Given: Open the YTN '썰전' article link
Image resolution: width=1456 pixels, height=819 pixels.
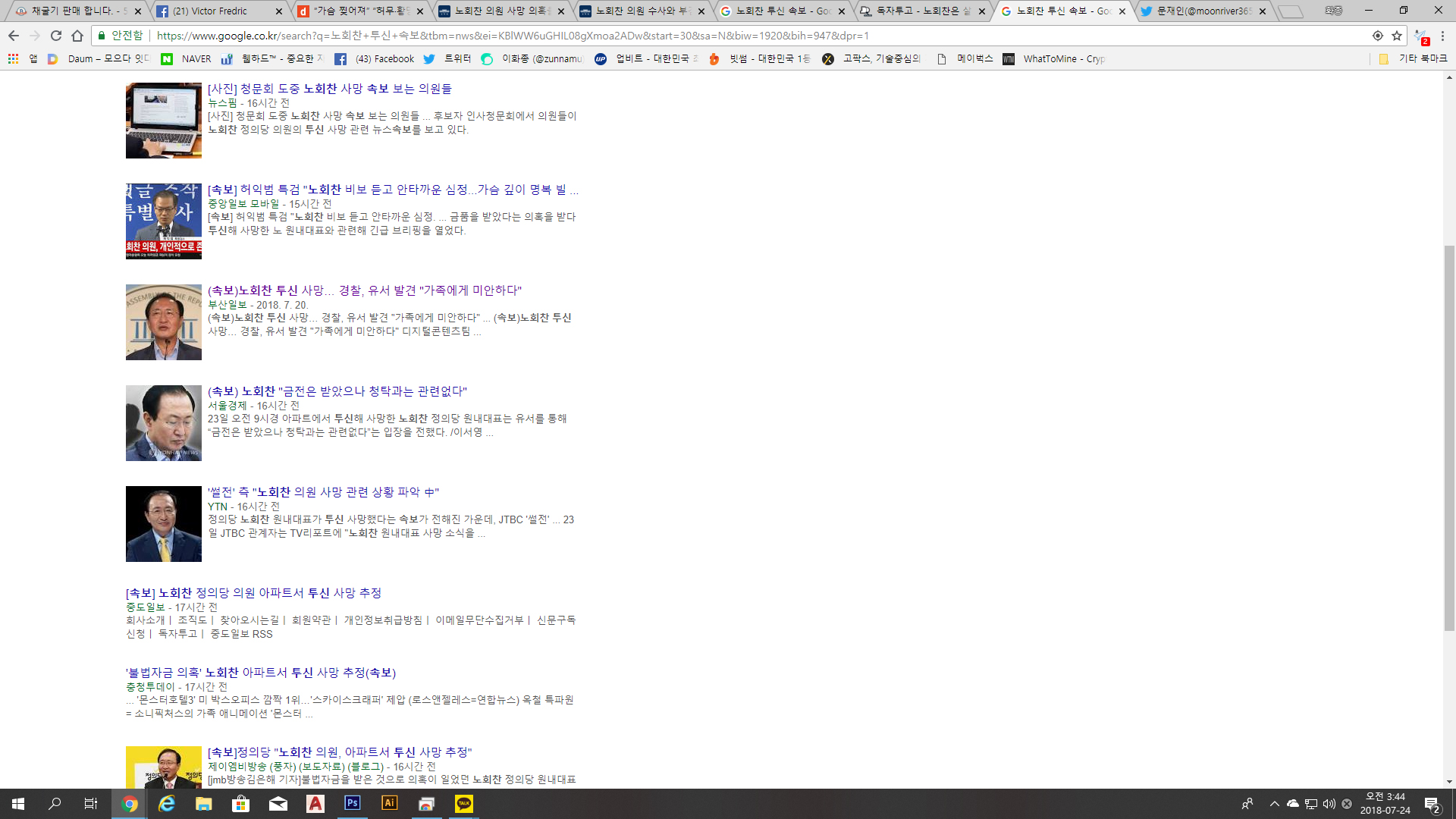Looking at the screenshot, I should tap(323, 492).
